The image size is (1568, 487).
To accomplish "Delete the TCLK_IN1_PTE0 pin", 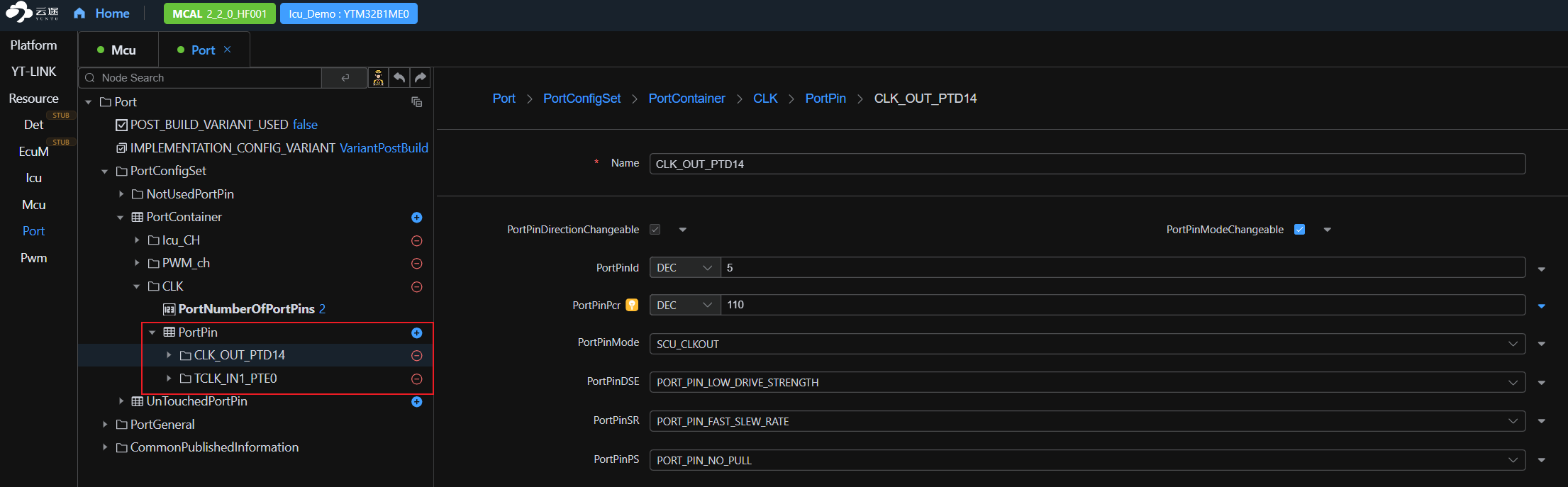I will [x=417, y=379].
